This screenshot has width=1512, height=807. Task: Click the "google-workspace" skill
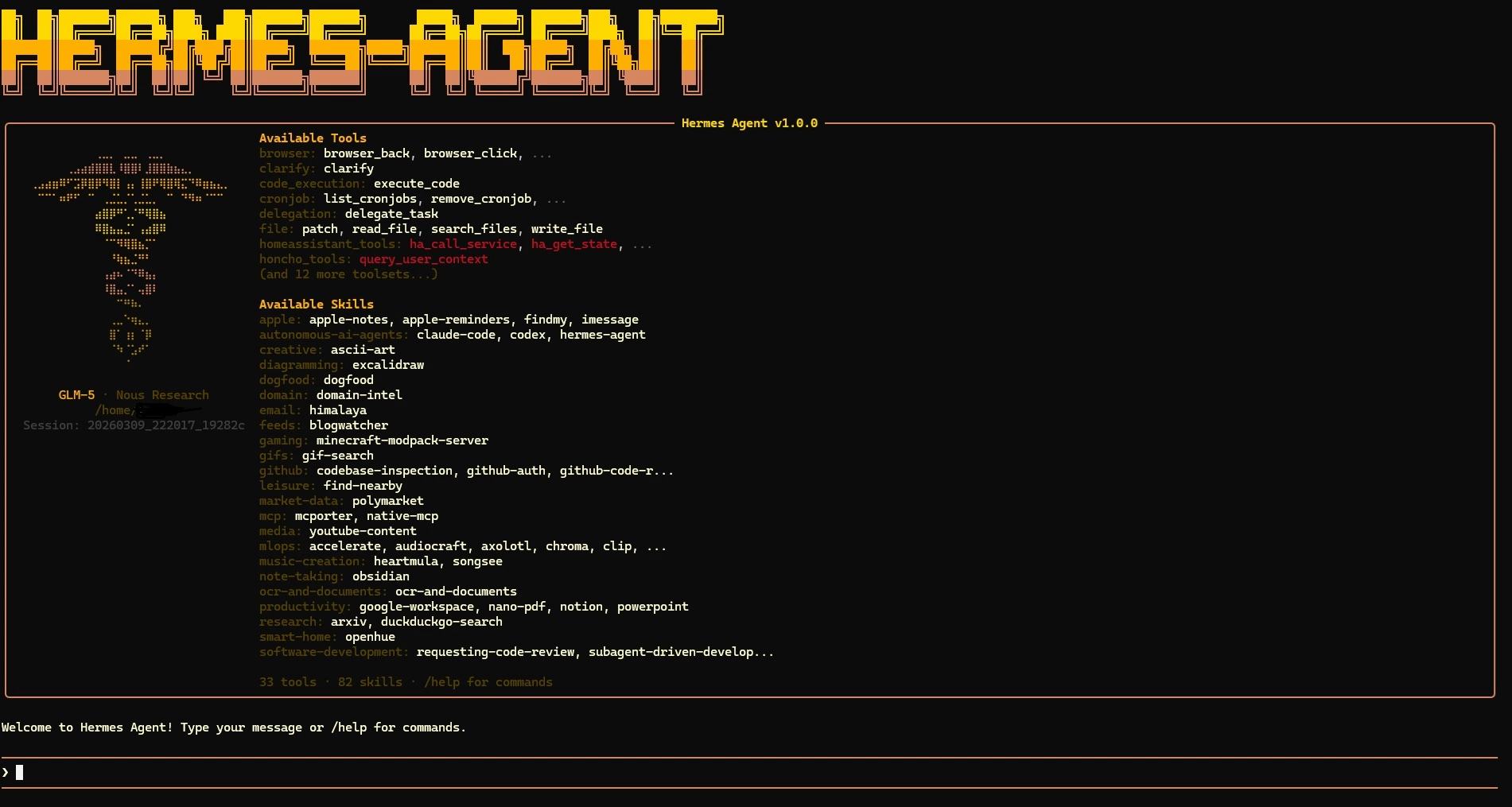tap(417, 607)
